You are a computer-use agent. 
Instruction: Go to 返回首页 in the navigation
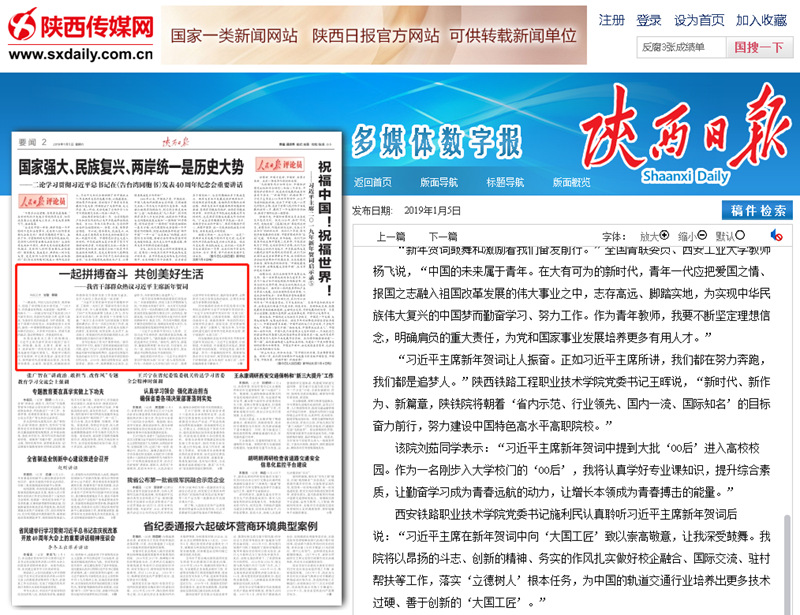373,182
